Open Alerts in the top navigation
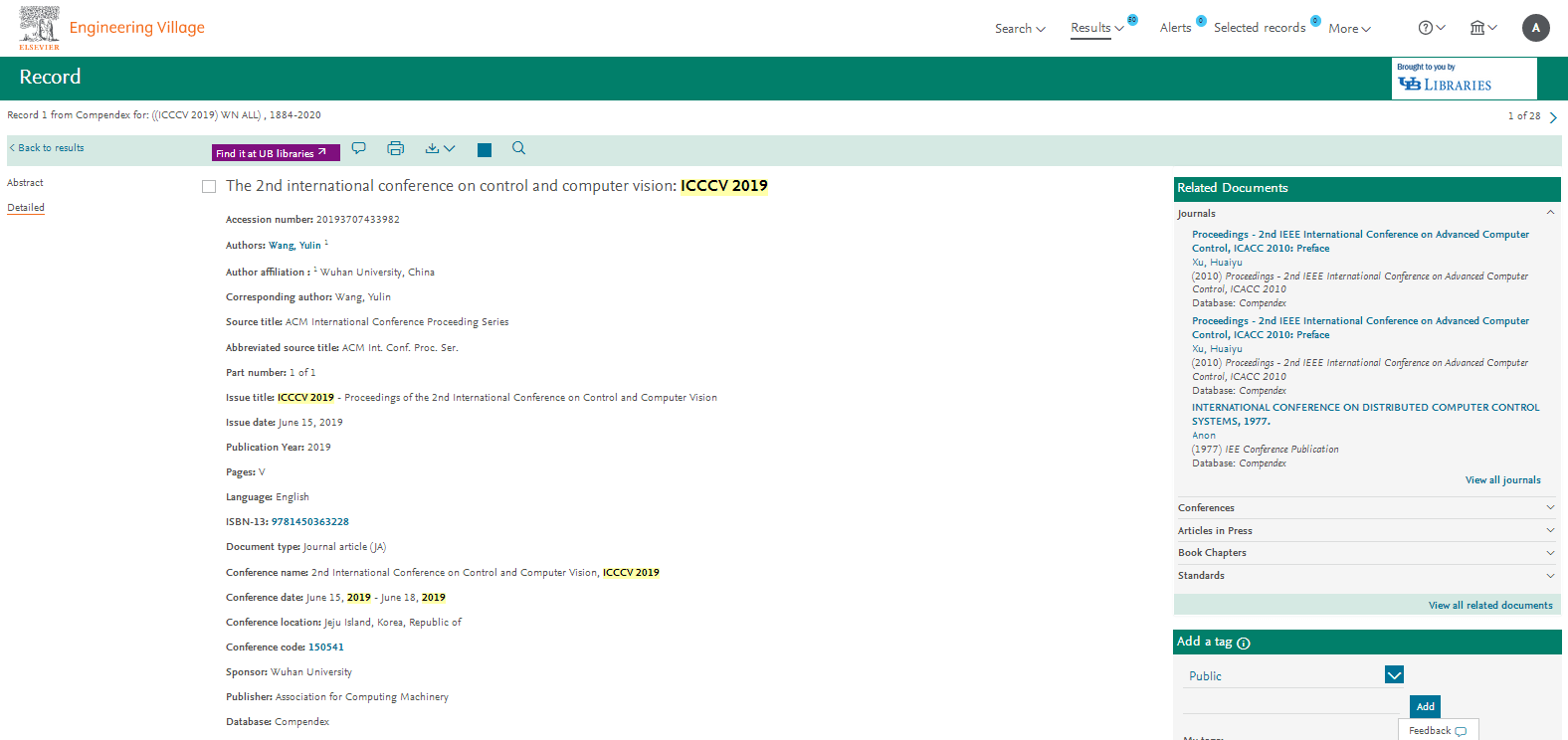The width and height of the screenshot is (1568, 740). tap(1175, 28)
